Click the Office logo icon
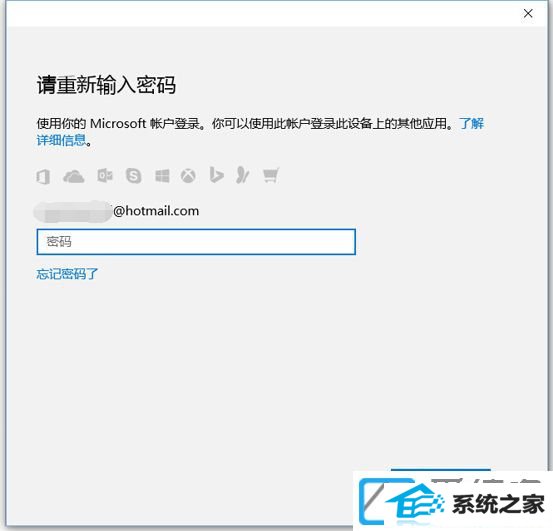The width and height of the screenshot is (553, 531). point(43,176)
